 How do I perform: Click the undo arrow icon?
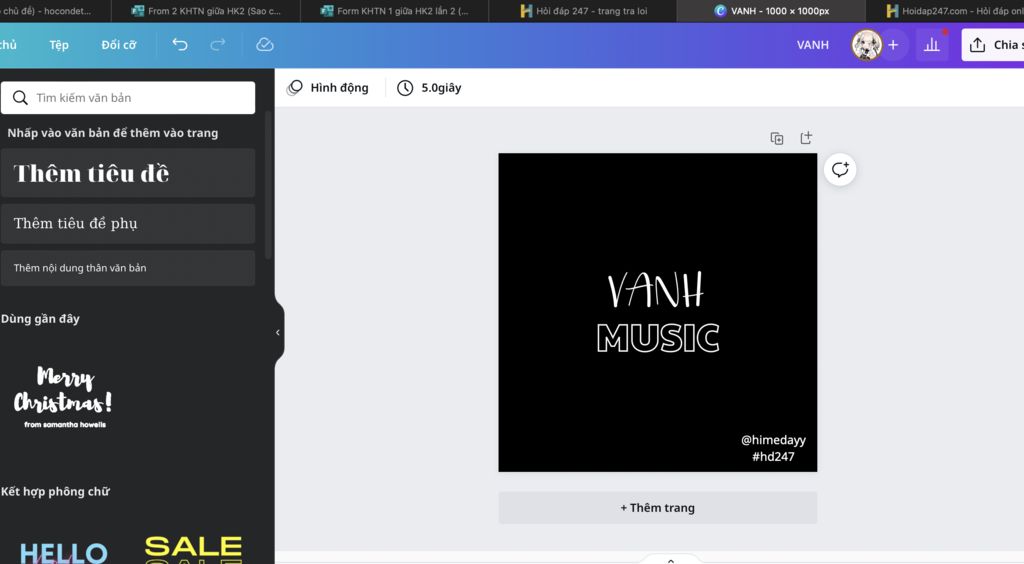coord(180,44)
